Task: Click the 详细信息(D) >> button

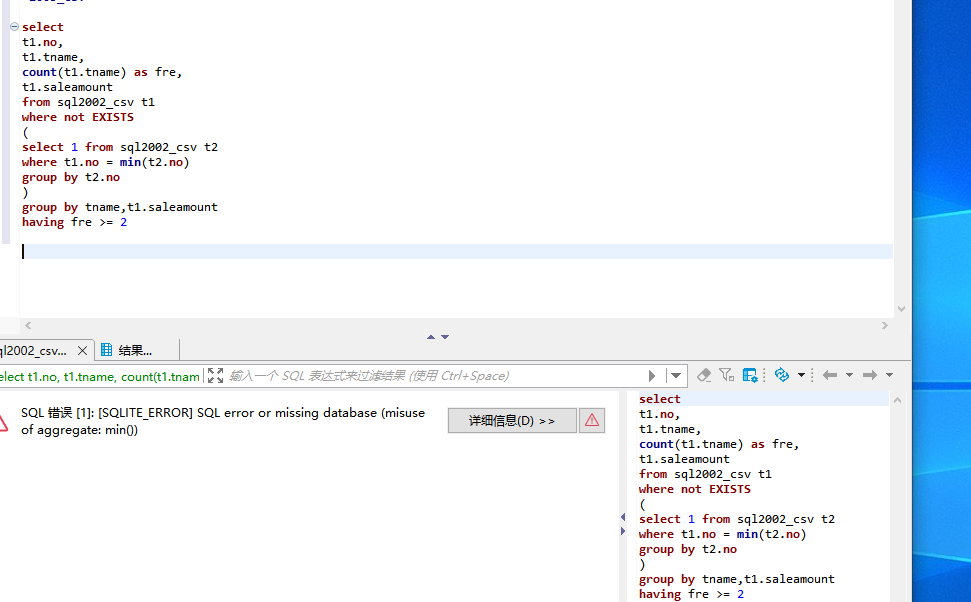Action: [x=512, y=421]
